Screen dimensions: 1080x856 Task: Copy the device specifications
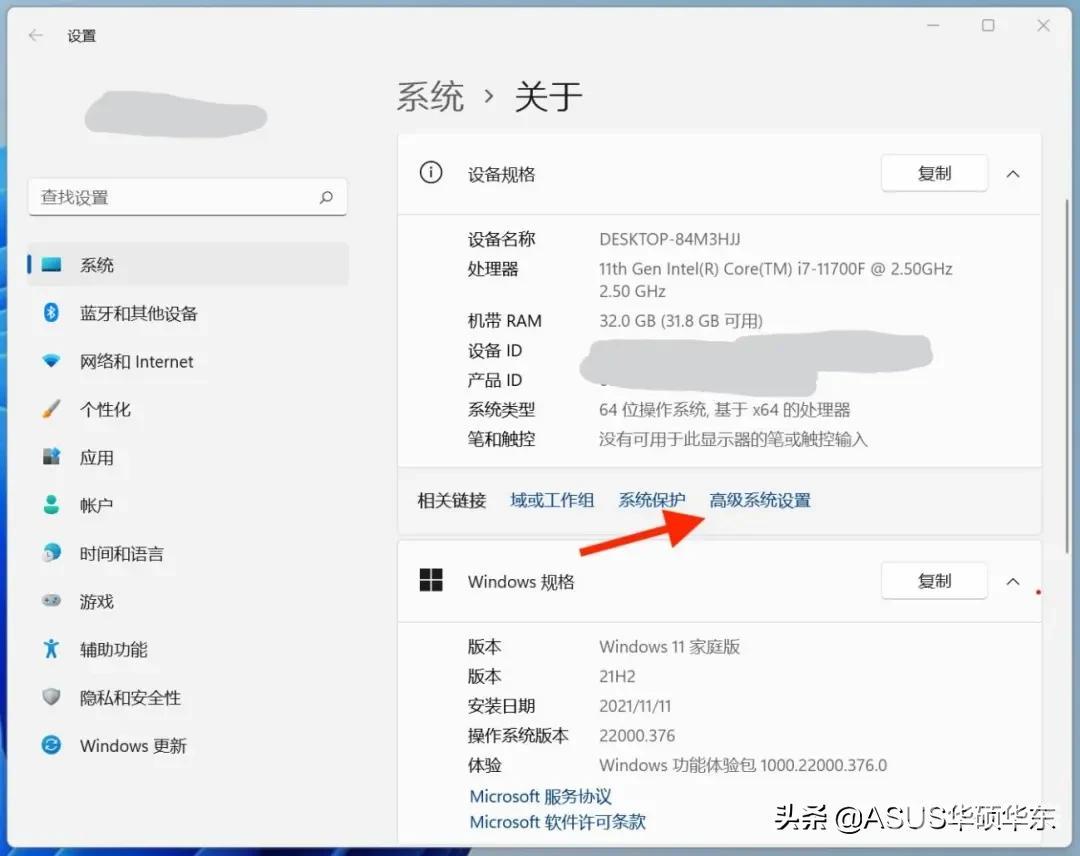click(934, 174)
